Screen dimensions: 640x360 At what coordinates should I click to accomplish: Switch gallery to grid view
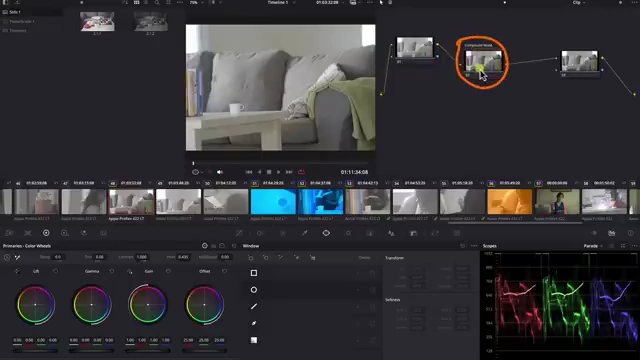point(136,2)
